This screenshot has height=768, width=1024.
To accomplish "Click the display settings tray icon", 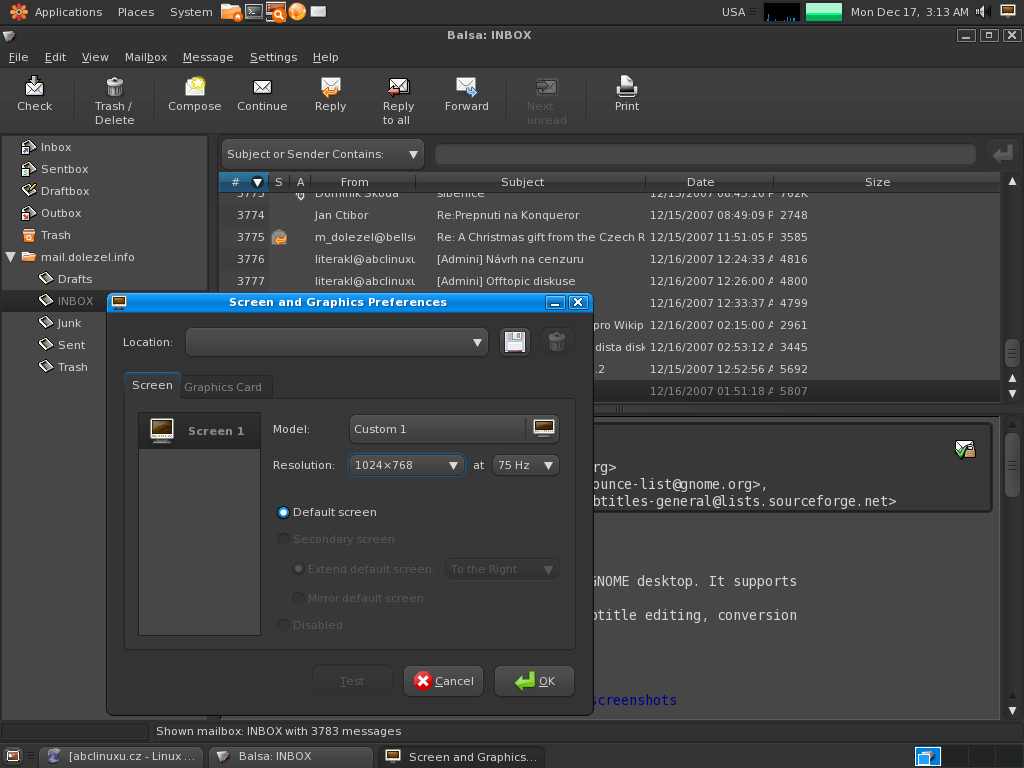I will point(1008,11).
